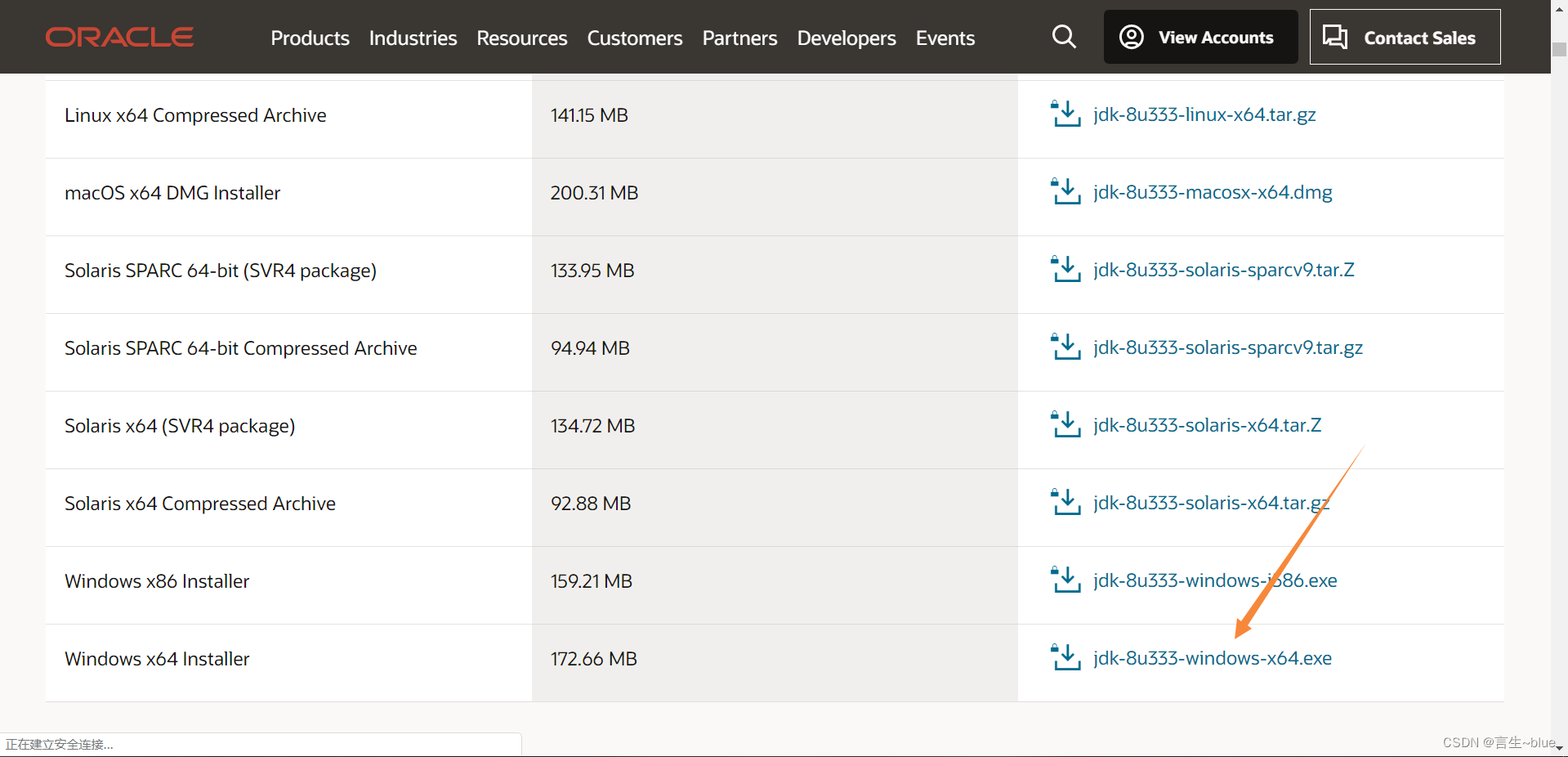This screenshot has height=757, width=1568.
Task: Open the Customers menu
Action: 635,38
